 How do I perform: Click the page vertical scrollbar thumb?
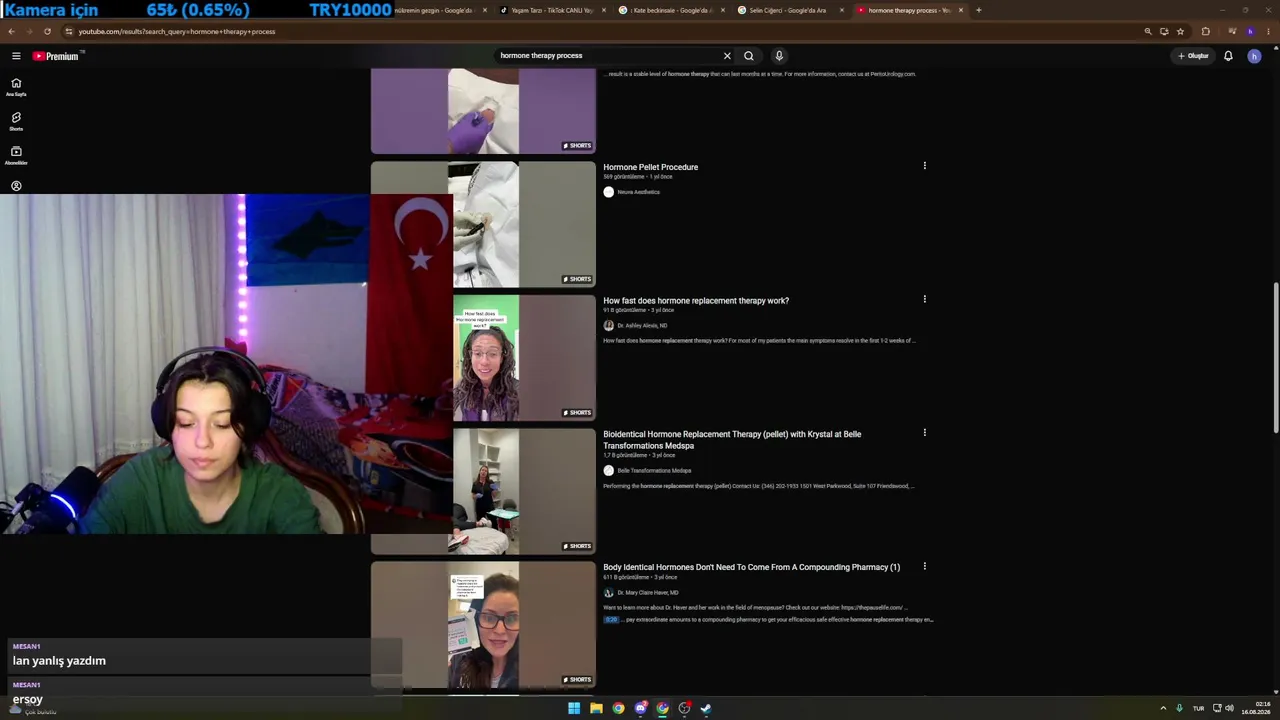coord(1275,358)
